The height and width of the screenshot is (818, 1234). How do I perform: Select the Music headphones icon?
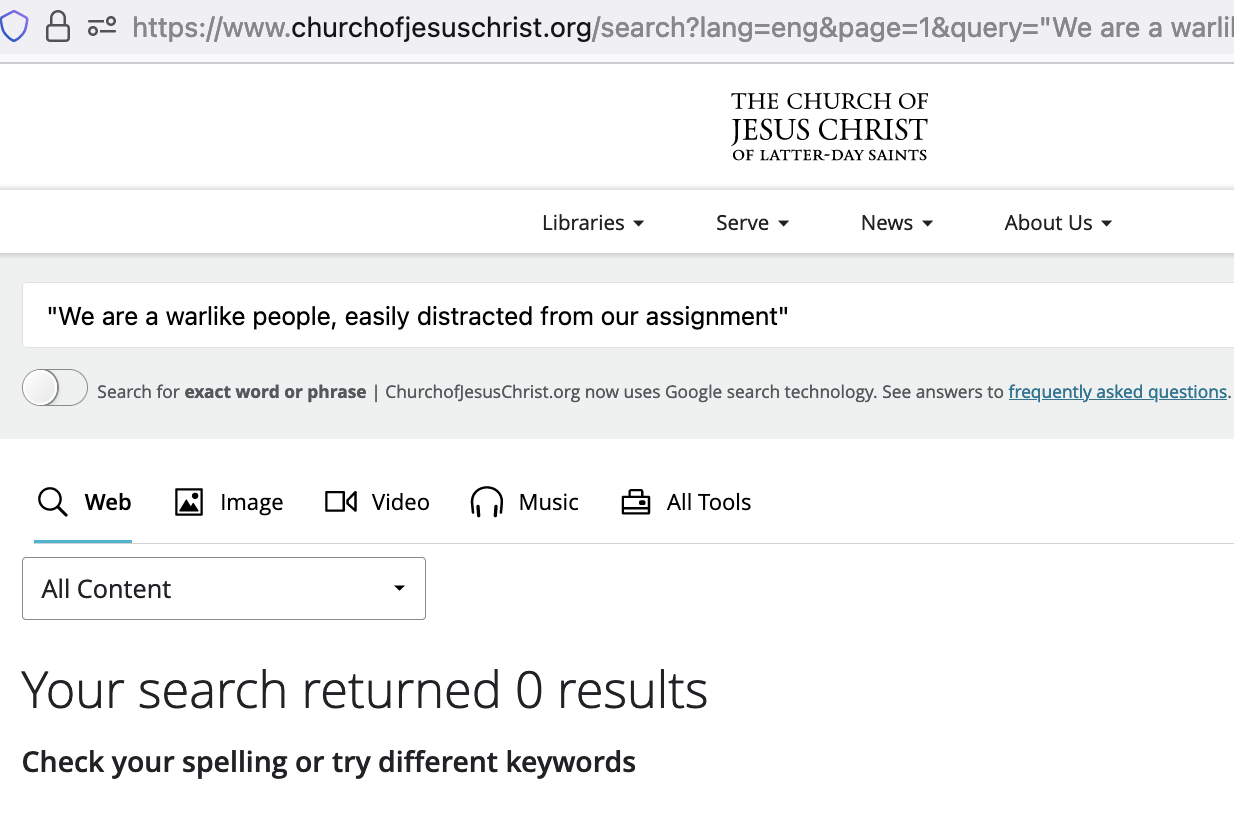[x=487, y=502]
